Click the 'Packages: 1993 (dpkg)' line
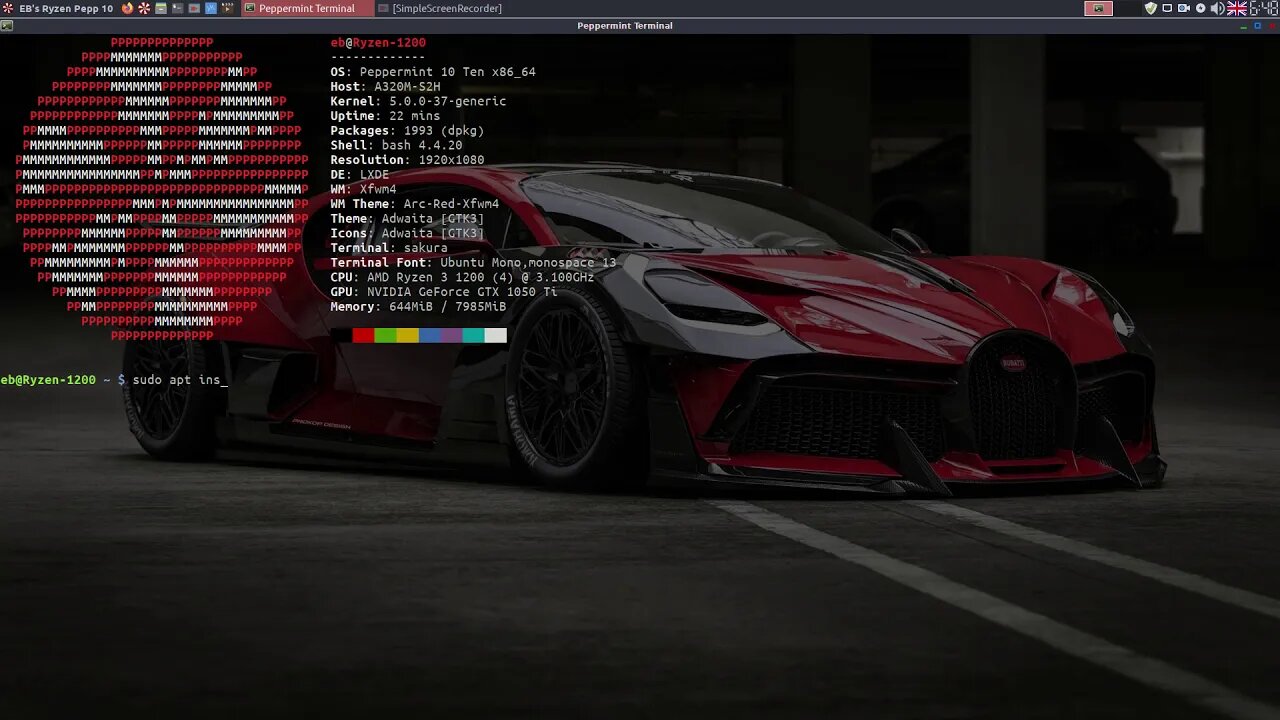Image resolution: width=1280 pixels, height=720 pixels. (407, 130)
